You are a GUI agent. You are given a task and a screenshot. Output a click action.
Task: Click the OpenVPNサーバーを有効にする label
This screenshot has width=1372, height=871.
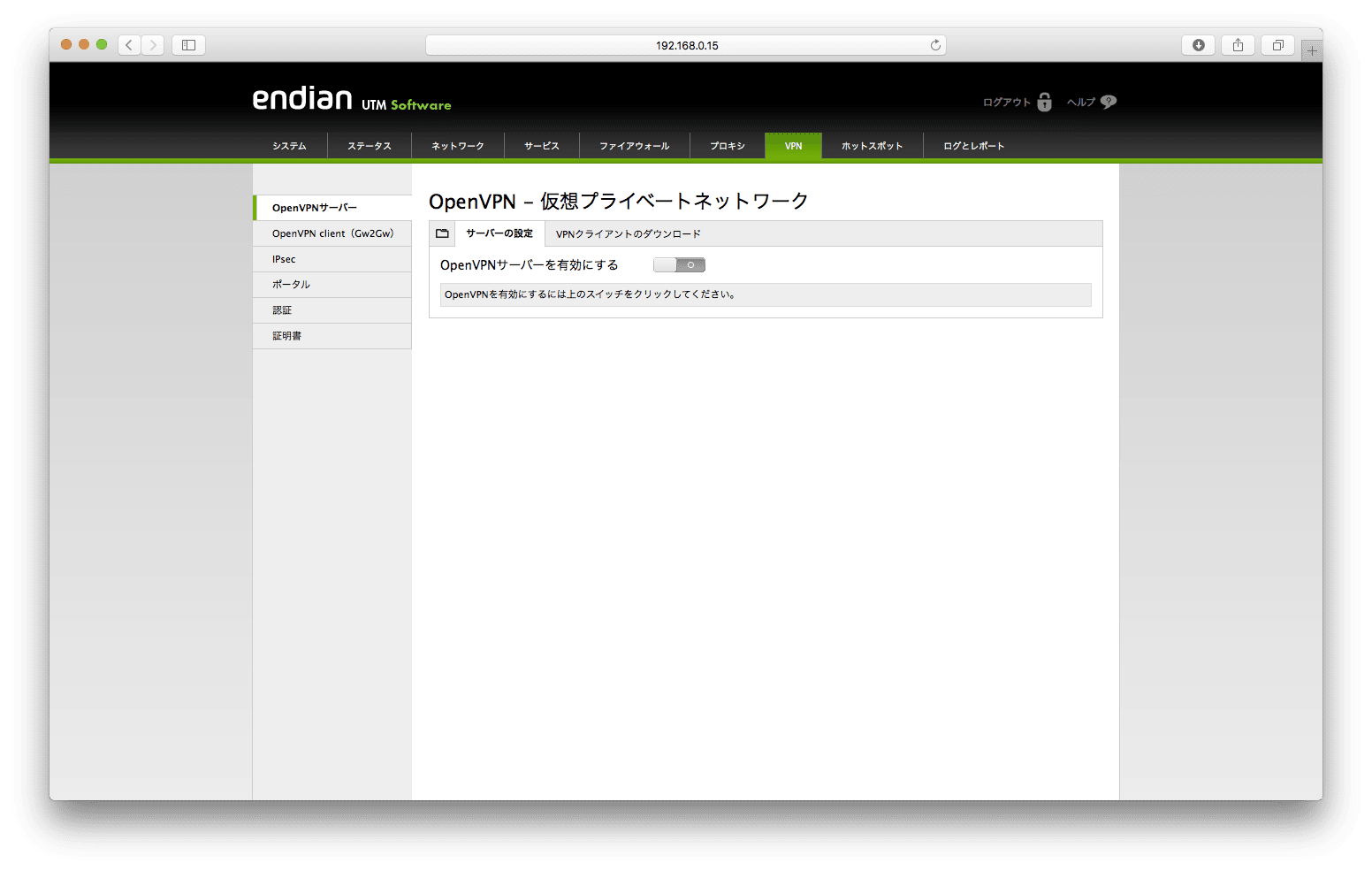click(530, 265)
